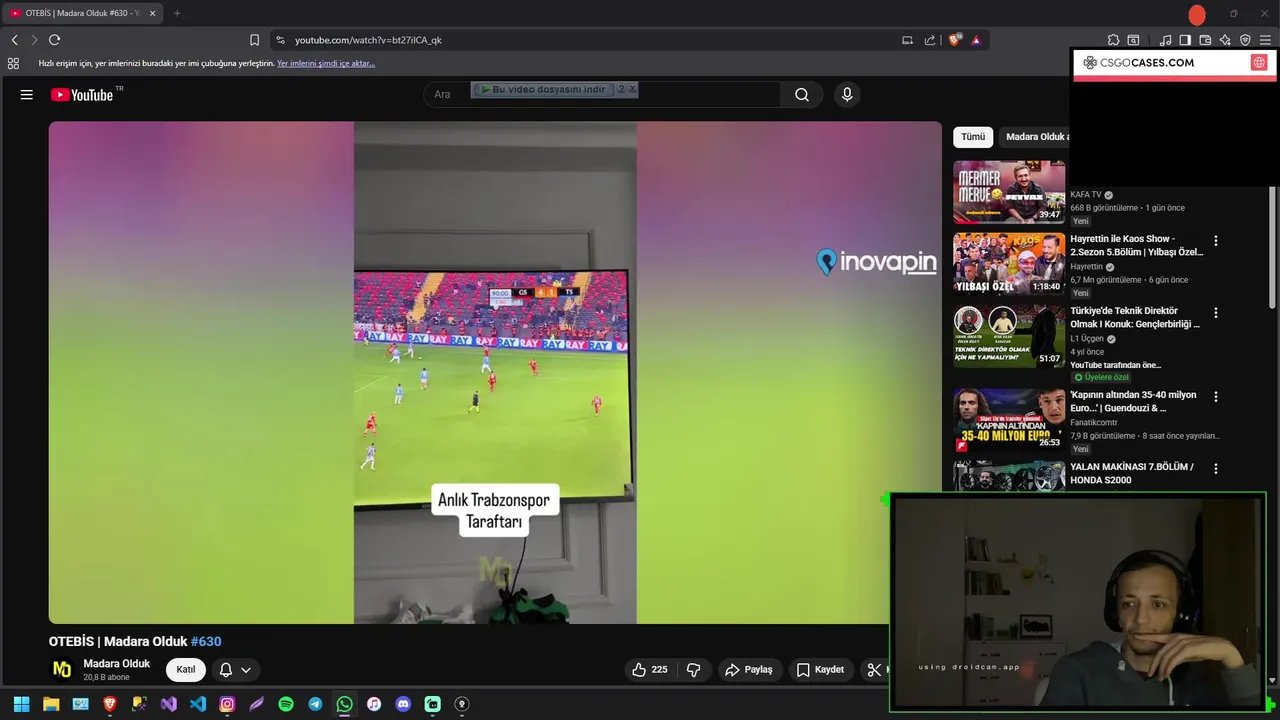Click the Madara Olduk channel avatar
The image size is (1280, 720).
62,670
